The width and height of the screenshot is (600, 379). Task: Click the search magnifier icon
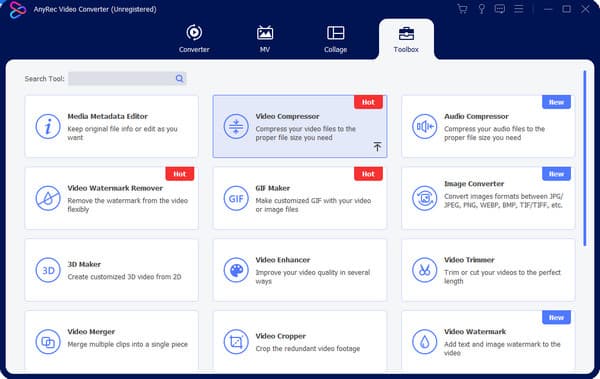tap(179, 78)
